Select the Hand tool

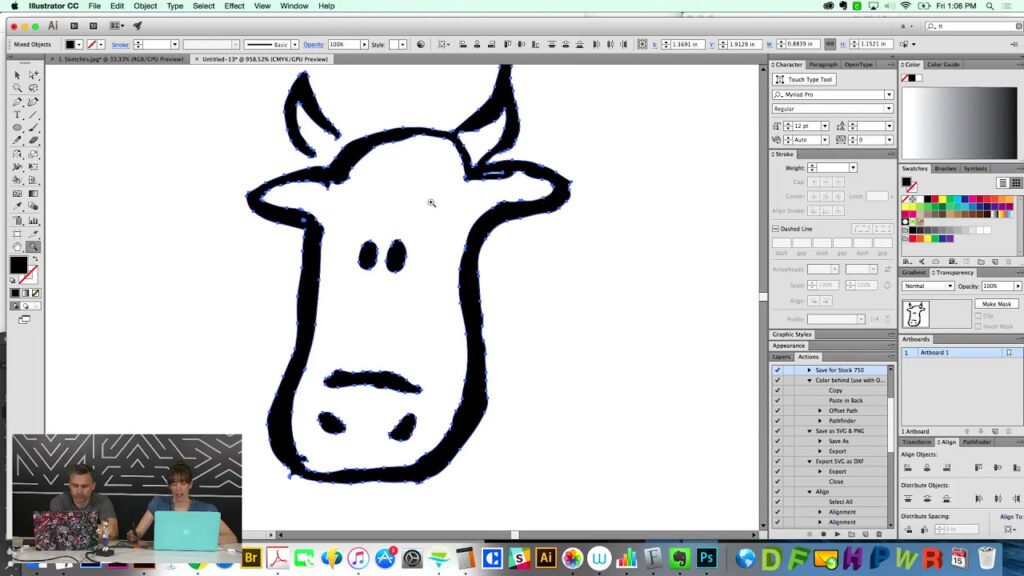tap(18, 247)
